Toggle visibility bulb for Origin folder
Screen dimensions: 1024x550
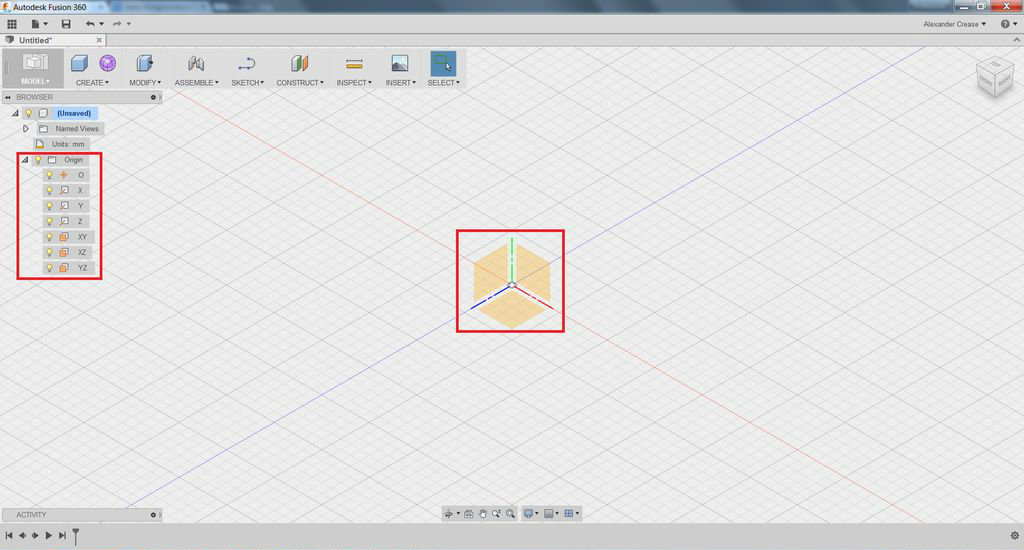38,160
